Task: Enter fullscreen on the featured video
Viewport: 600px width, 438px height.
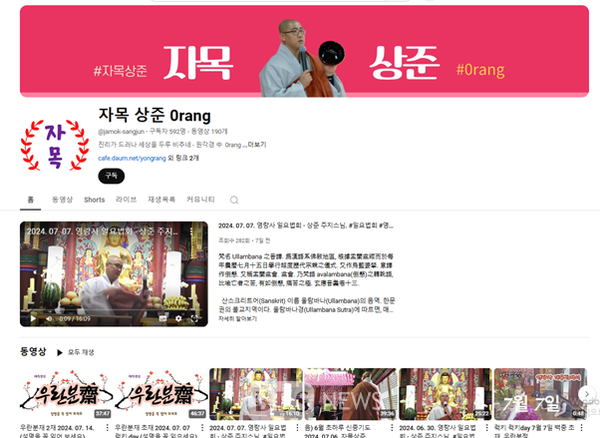Action: click(x=194, y=318)
